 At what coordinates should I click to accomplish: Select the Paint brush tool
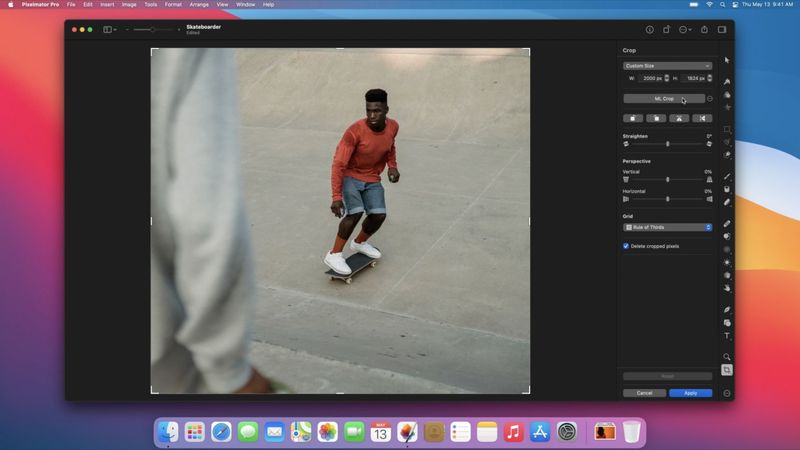727,176
